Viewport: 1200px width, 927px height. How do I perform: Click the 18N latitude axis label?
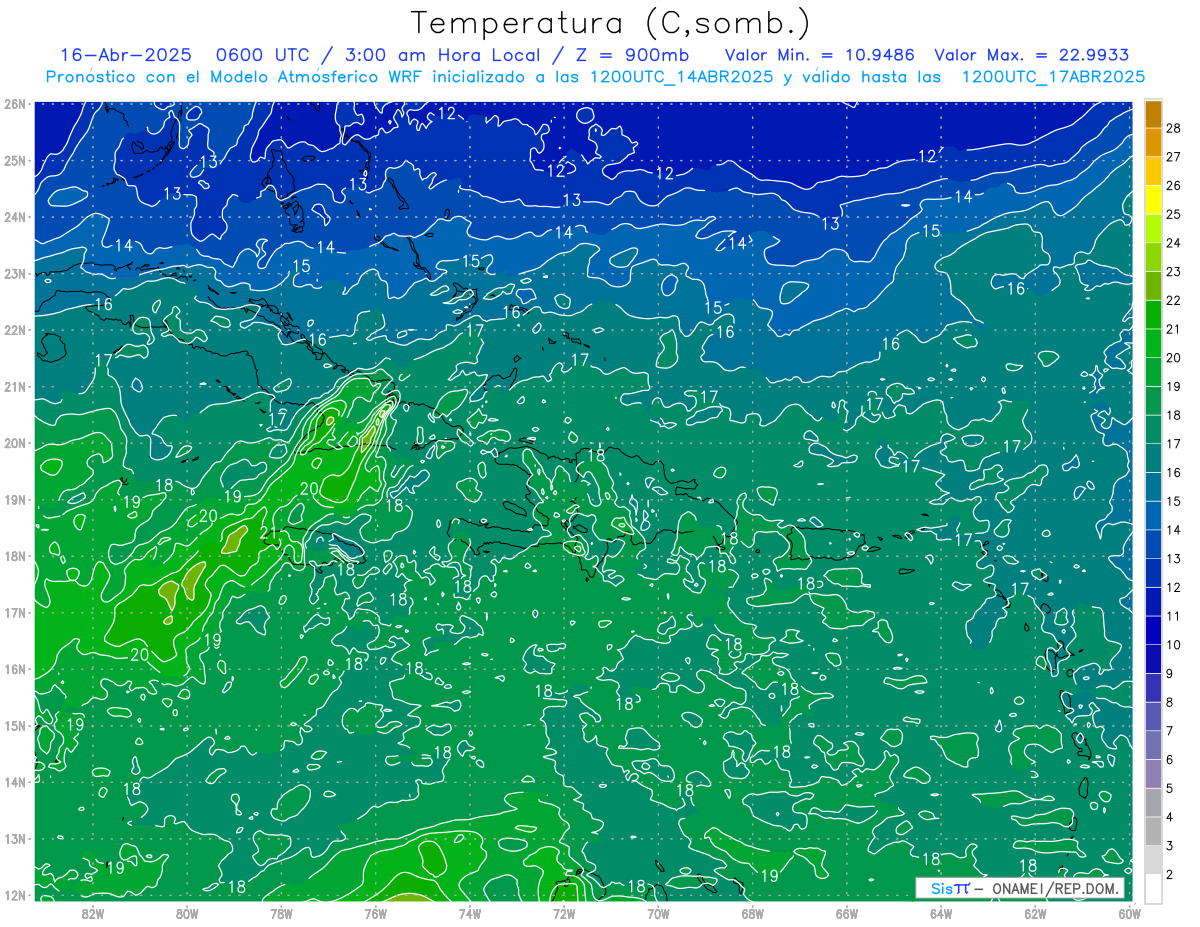[14, 556]
